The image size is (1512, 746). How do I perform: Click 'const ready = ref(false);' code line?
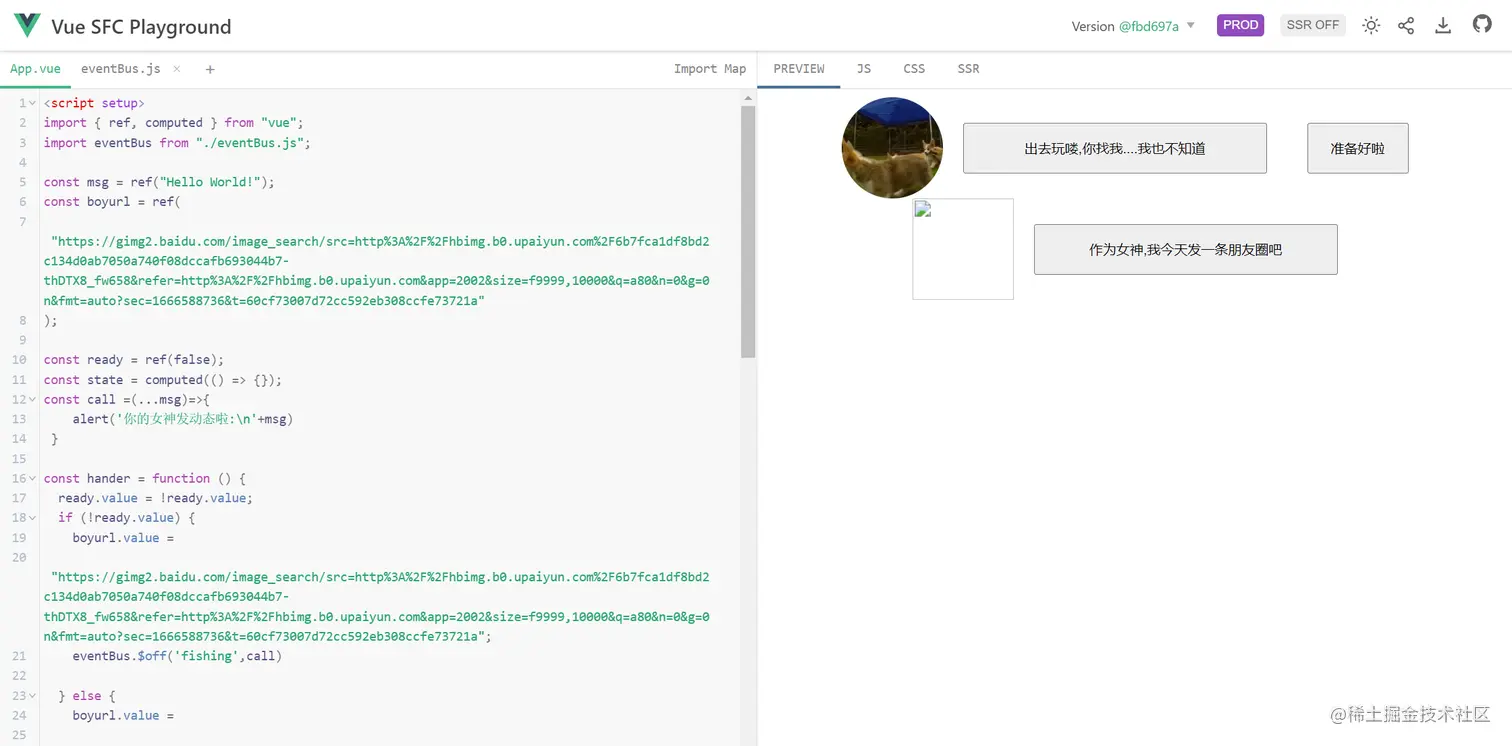[134, 360]
